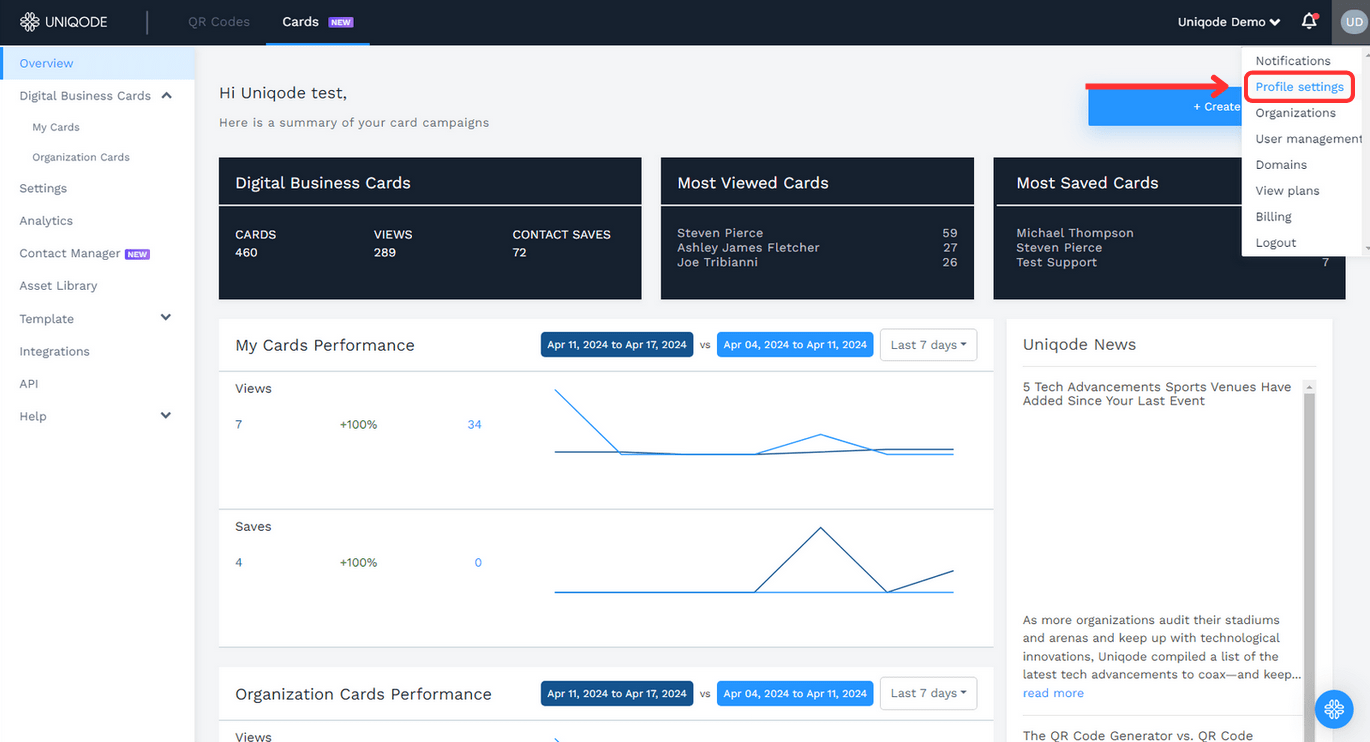Viewport: 1370px width, 742px height.
Task: Open the Uniqode Demo account dropdown
Action: (1229, 22)
